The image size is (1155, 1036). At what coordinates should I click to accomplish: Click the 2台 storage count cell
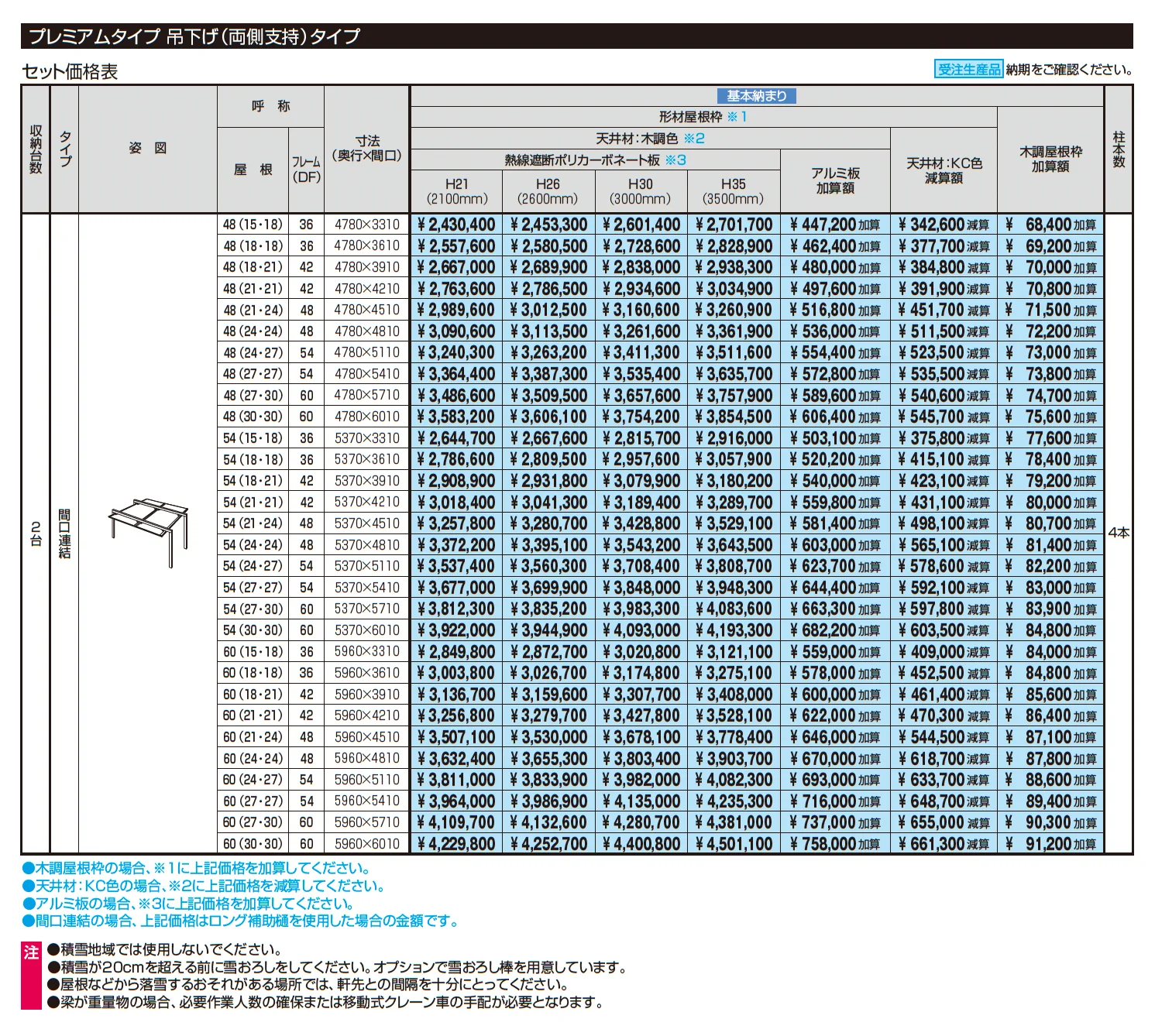36,533
